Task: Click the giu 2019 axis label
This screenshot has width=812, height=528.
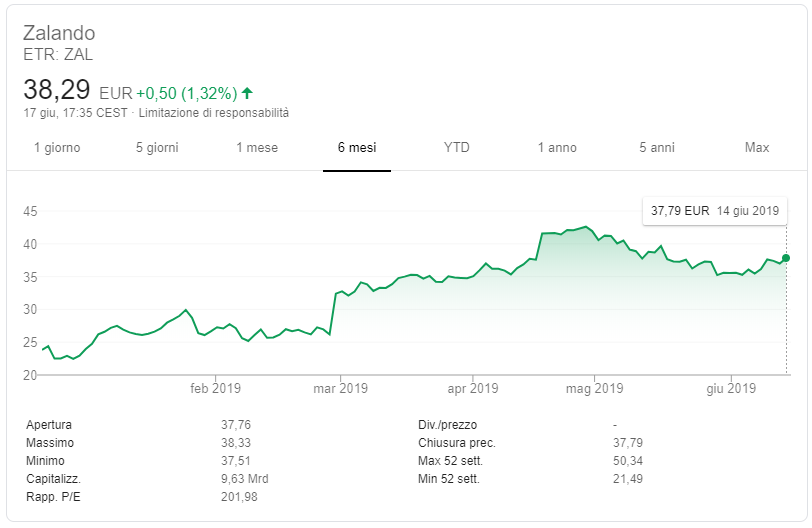Action: click(x=731, y=388)
